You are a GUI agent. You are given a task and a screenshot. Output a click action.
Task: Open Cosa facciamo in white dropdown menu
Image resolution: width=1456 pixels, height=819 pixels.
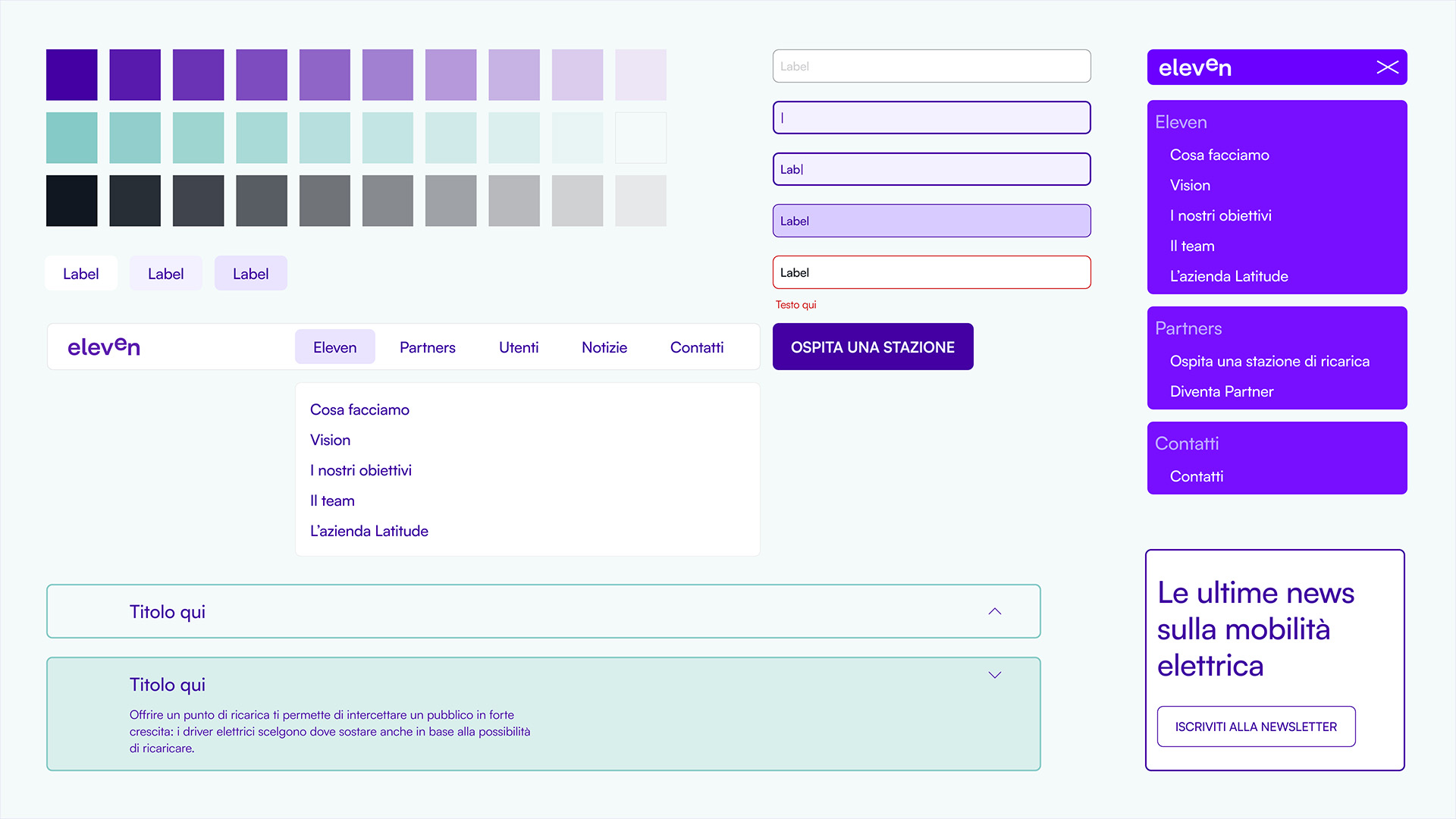(x=359, y=409)
